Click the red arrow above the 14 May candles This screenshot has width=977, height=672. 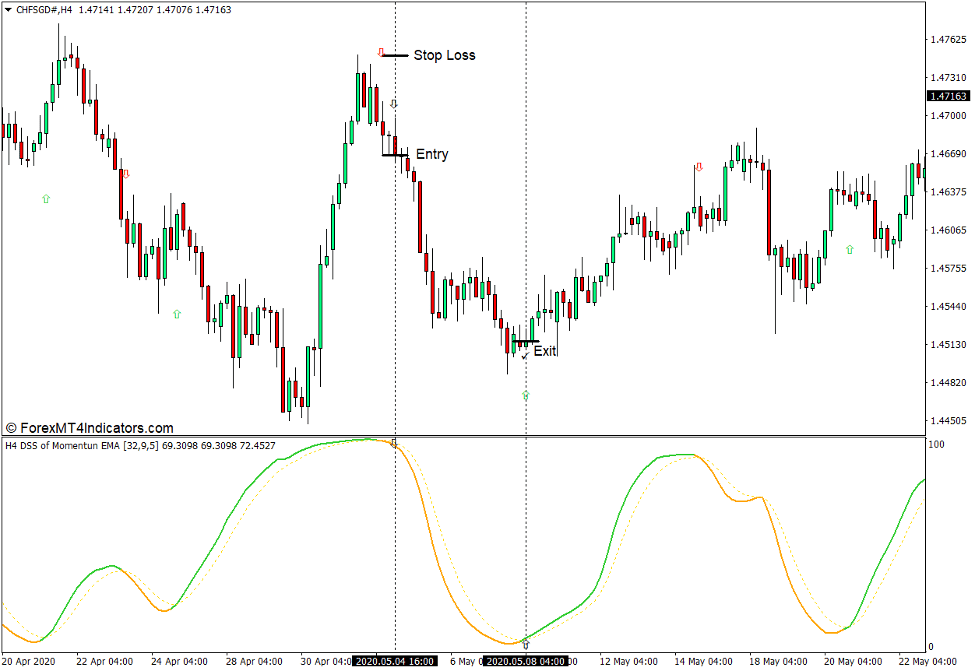coord(697,167)
